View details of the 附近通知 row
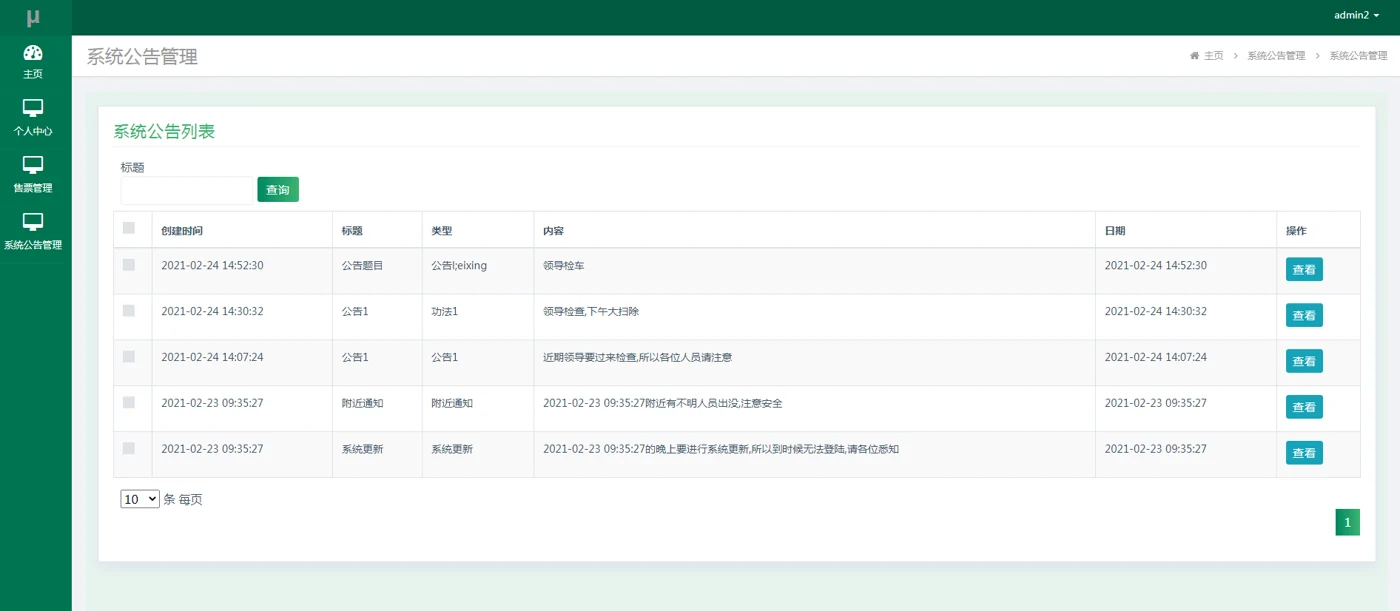Image resolution: width=1400 pixels, height=611 pixels. click(x=1304, y=407)
